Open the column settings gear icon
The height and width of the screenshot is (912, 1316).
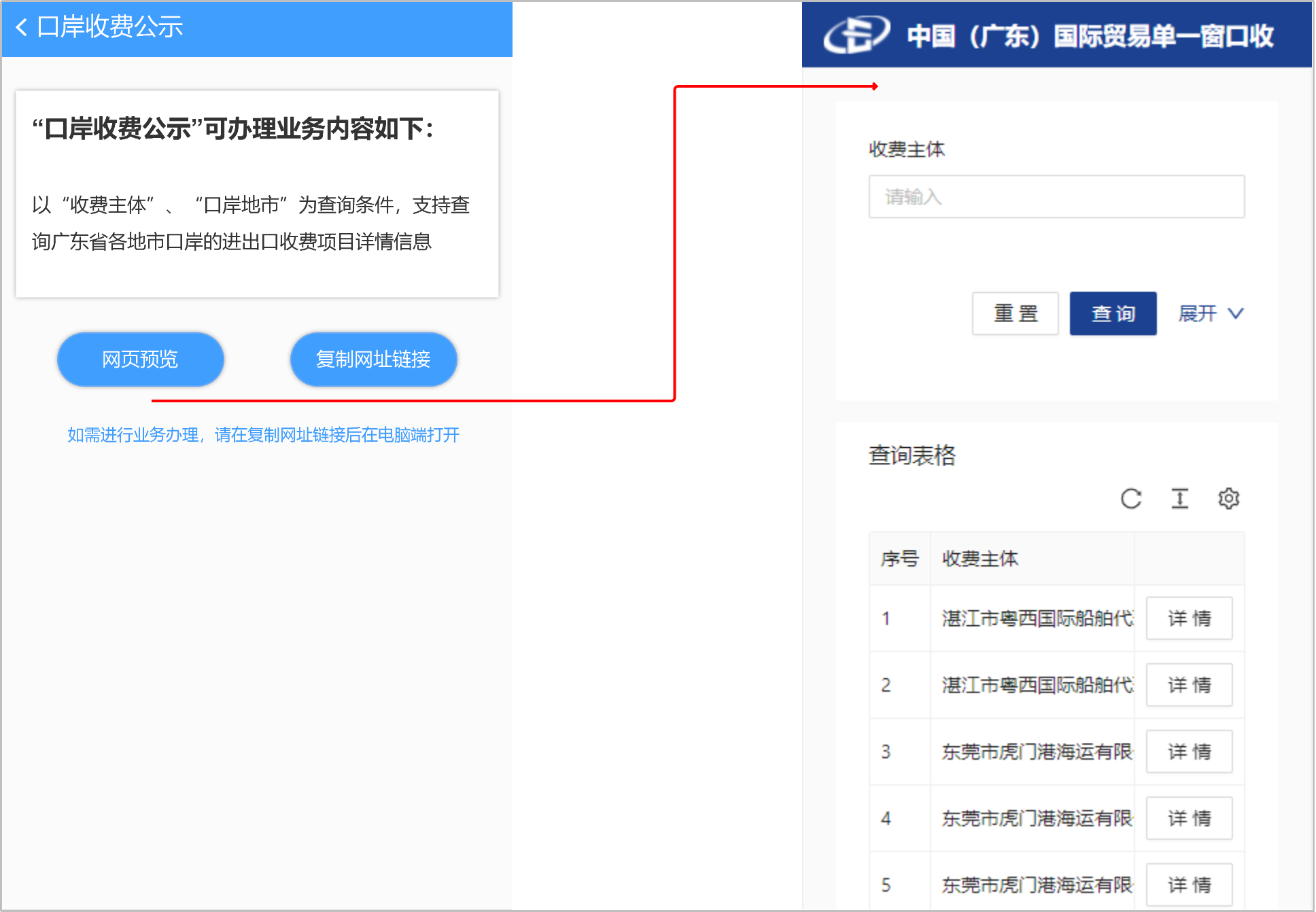point(1228,498)
